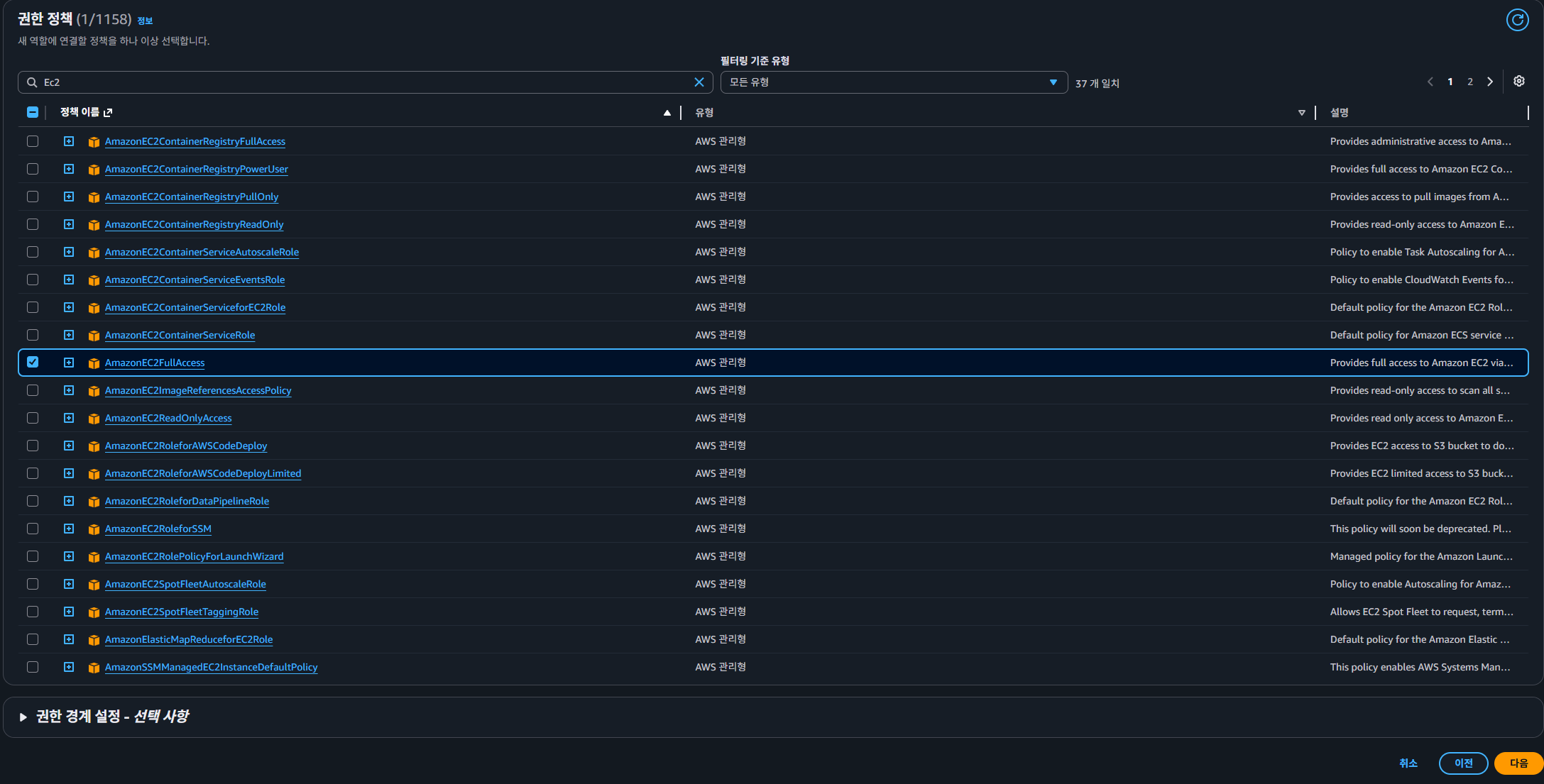Image resolution: width=1544 pixels, height=784 pixels.
Task: Open the AmazonEC2SpotFleetTaggingRole policy link
Action: (182, 612)
